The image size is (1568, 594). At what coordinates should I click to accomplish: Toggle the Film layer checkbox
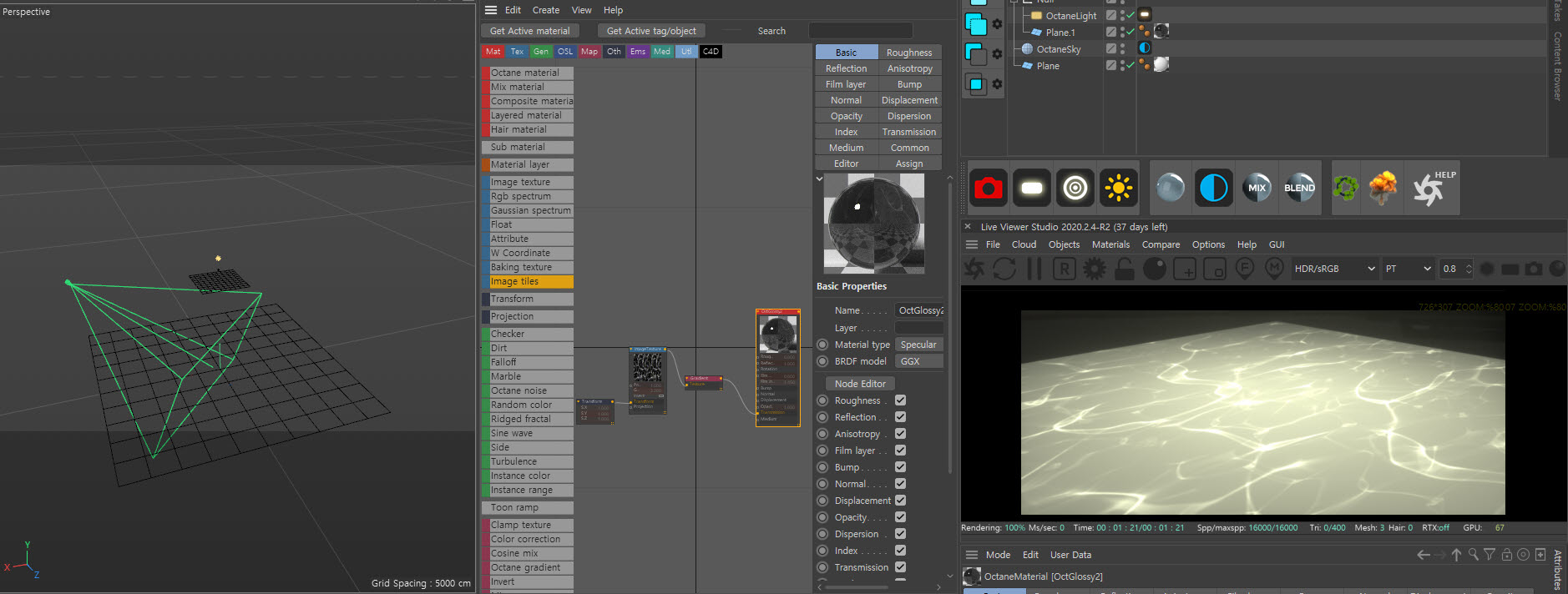click(x=900, y=451)
